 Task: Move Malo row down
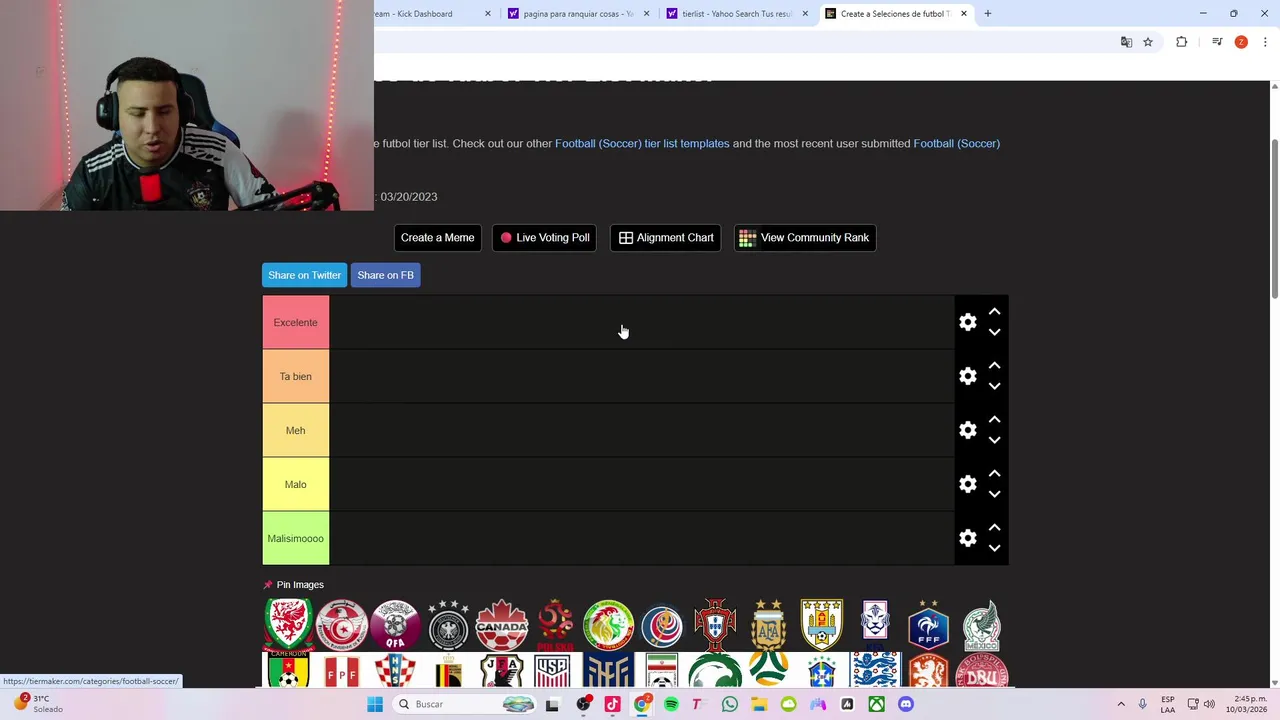pos(994,494)
